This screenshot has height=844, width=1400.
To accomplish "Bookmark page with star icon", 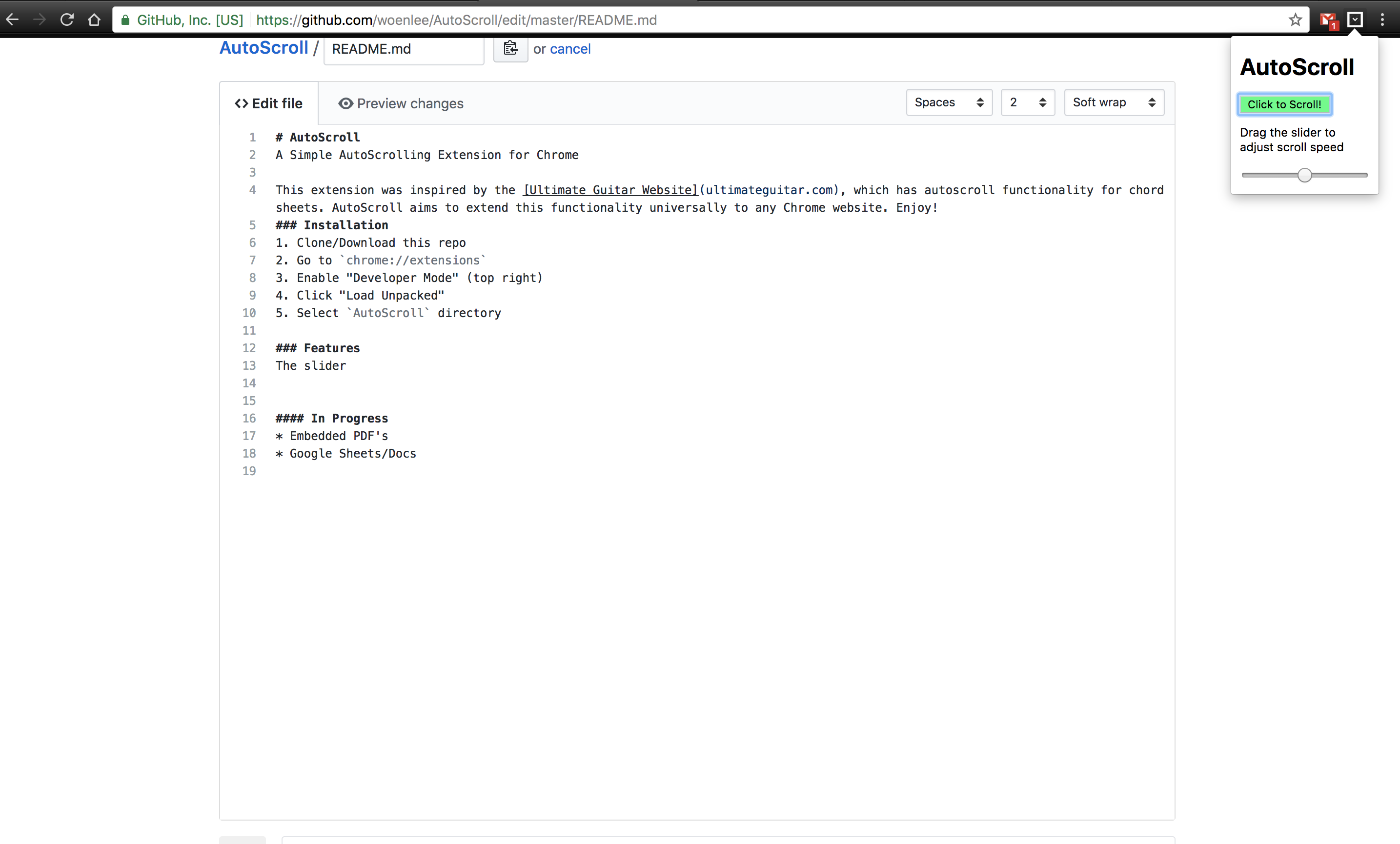I will (1295, 20).
